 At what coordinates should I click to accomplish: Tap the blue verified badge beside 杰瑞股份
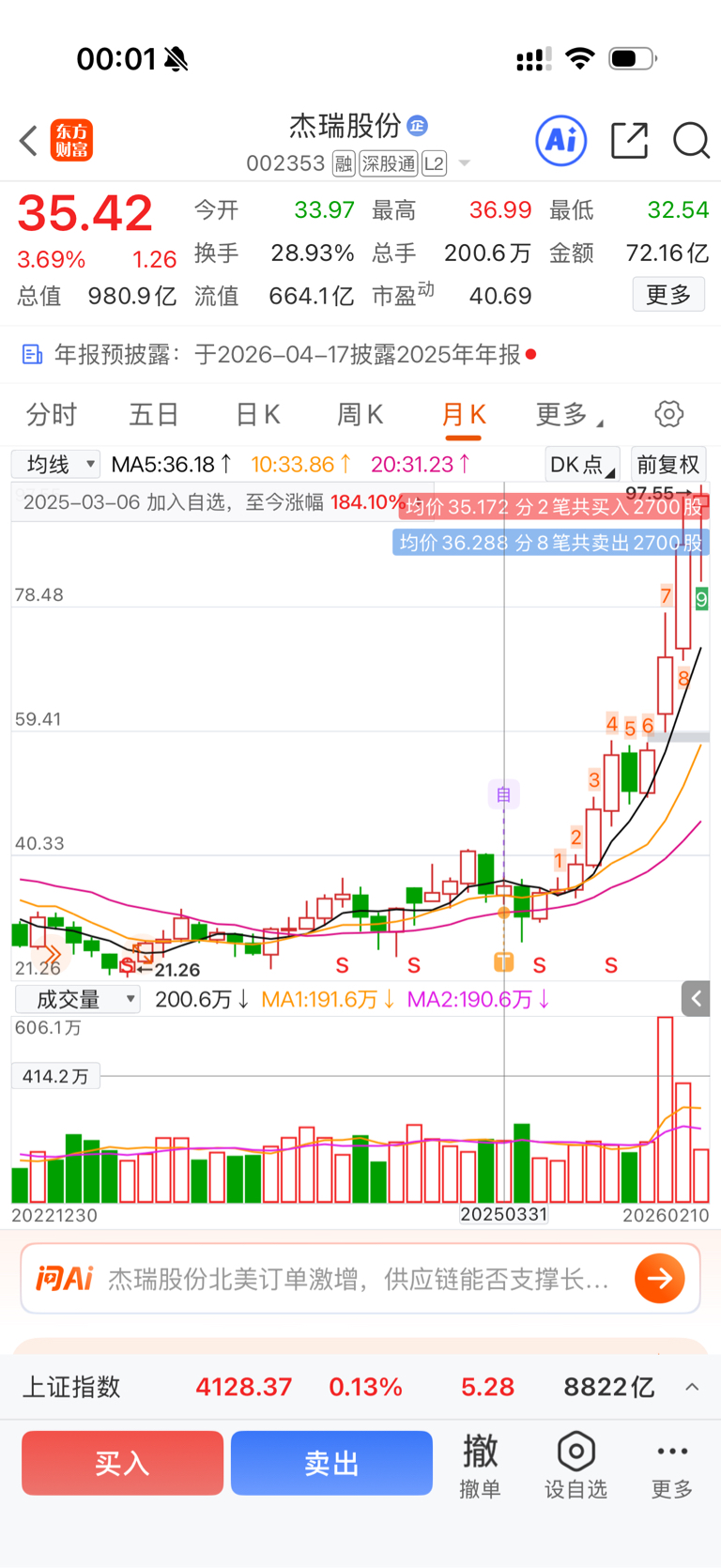[x=418, y=125]
